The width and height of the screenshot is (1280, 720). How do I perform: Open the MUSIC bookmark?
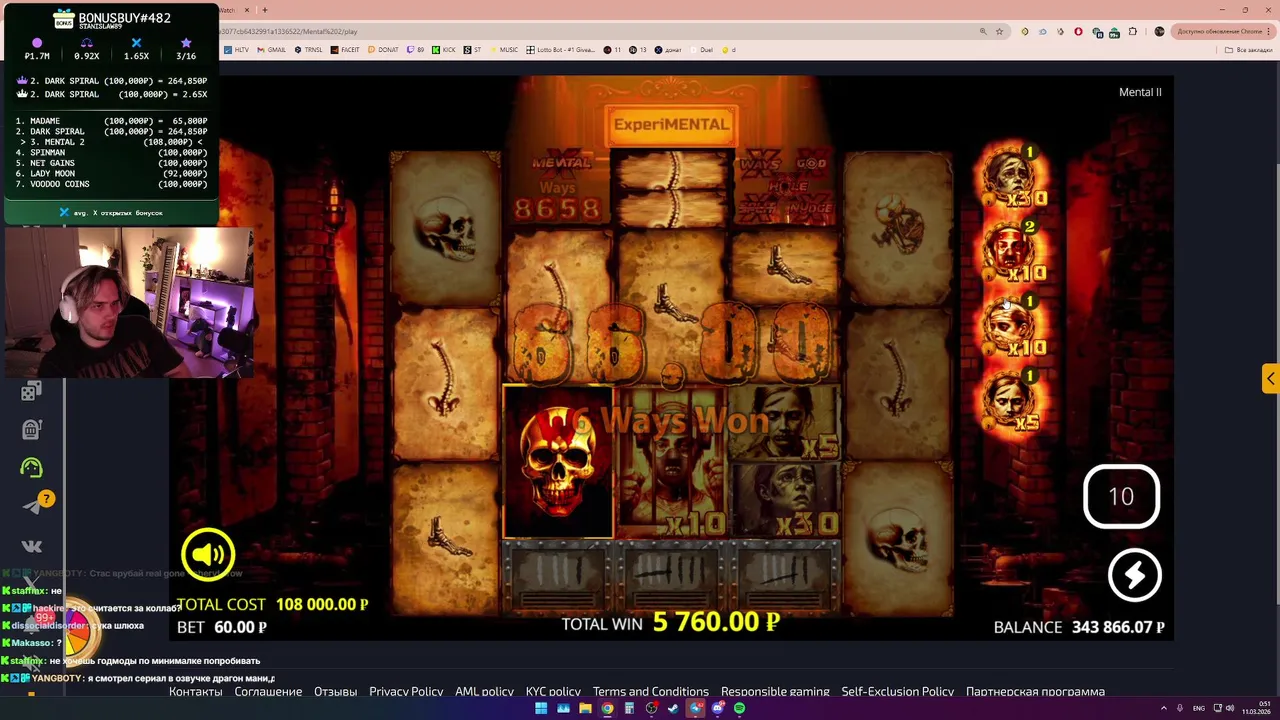tap(504, 49)
